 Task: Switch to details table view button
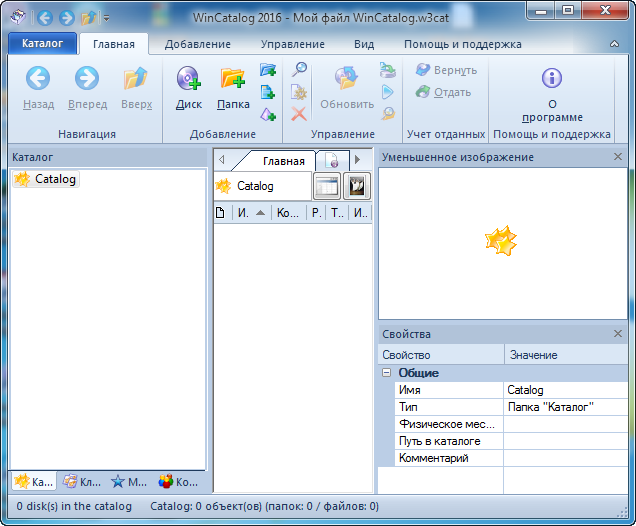[x=326, y=186]
